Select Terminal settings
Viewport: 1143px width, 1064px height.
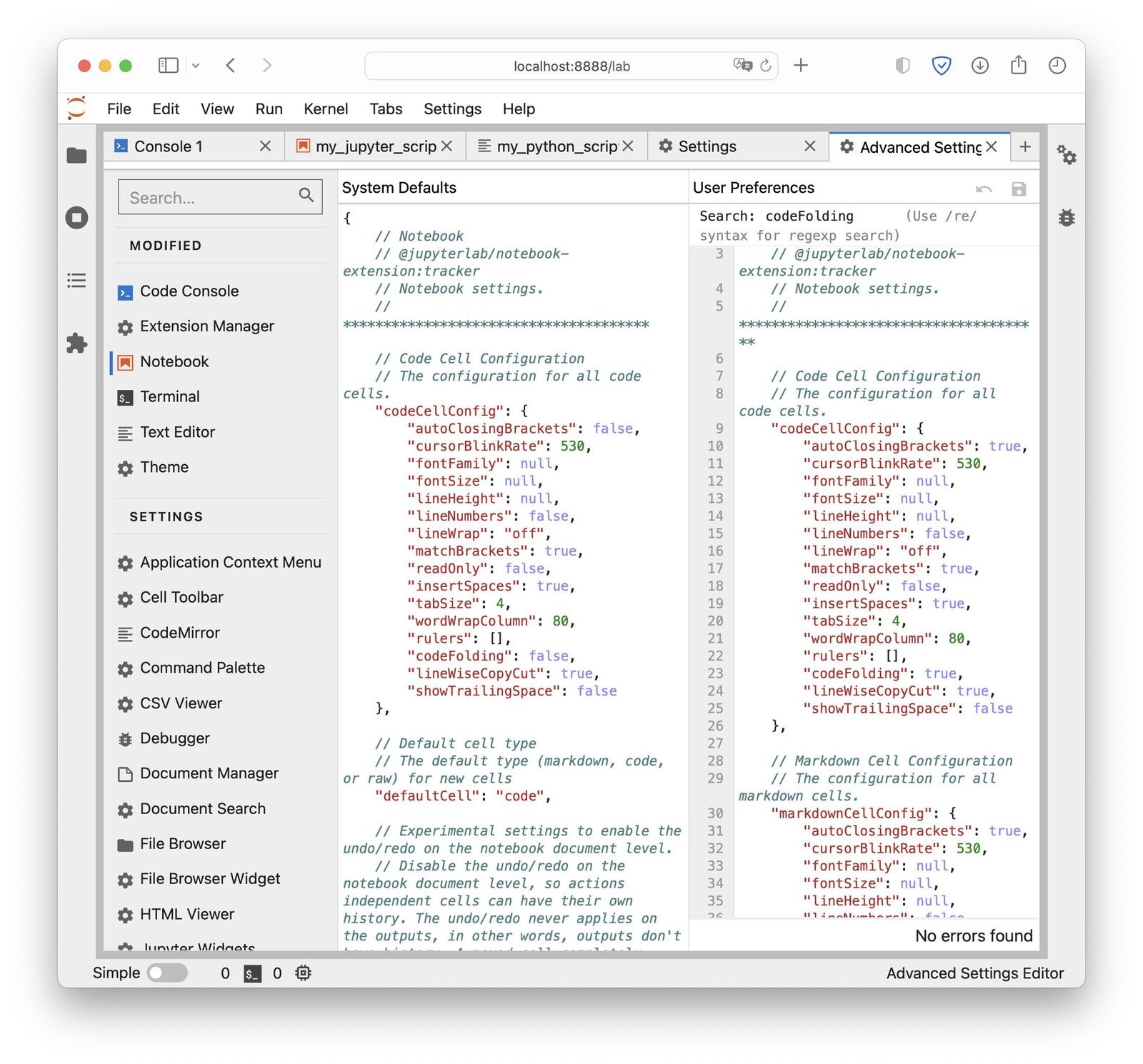pyautogui.click(x=169, y=397)
